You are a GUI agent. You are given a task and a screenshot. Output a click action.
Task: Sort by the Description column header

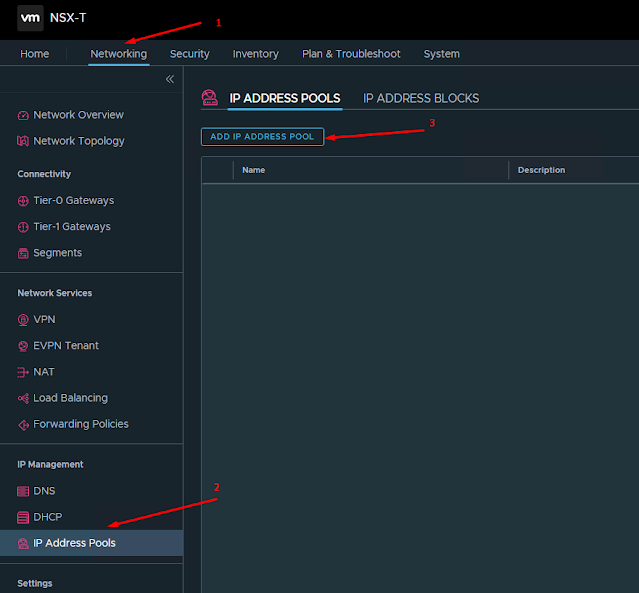[541, 170]
